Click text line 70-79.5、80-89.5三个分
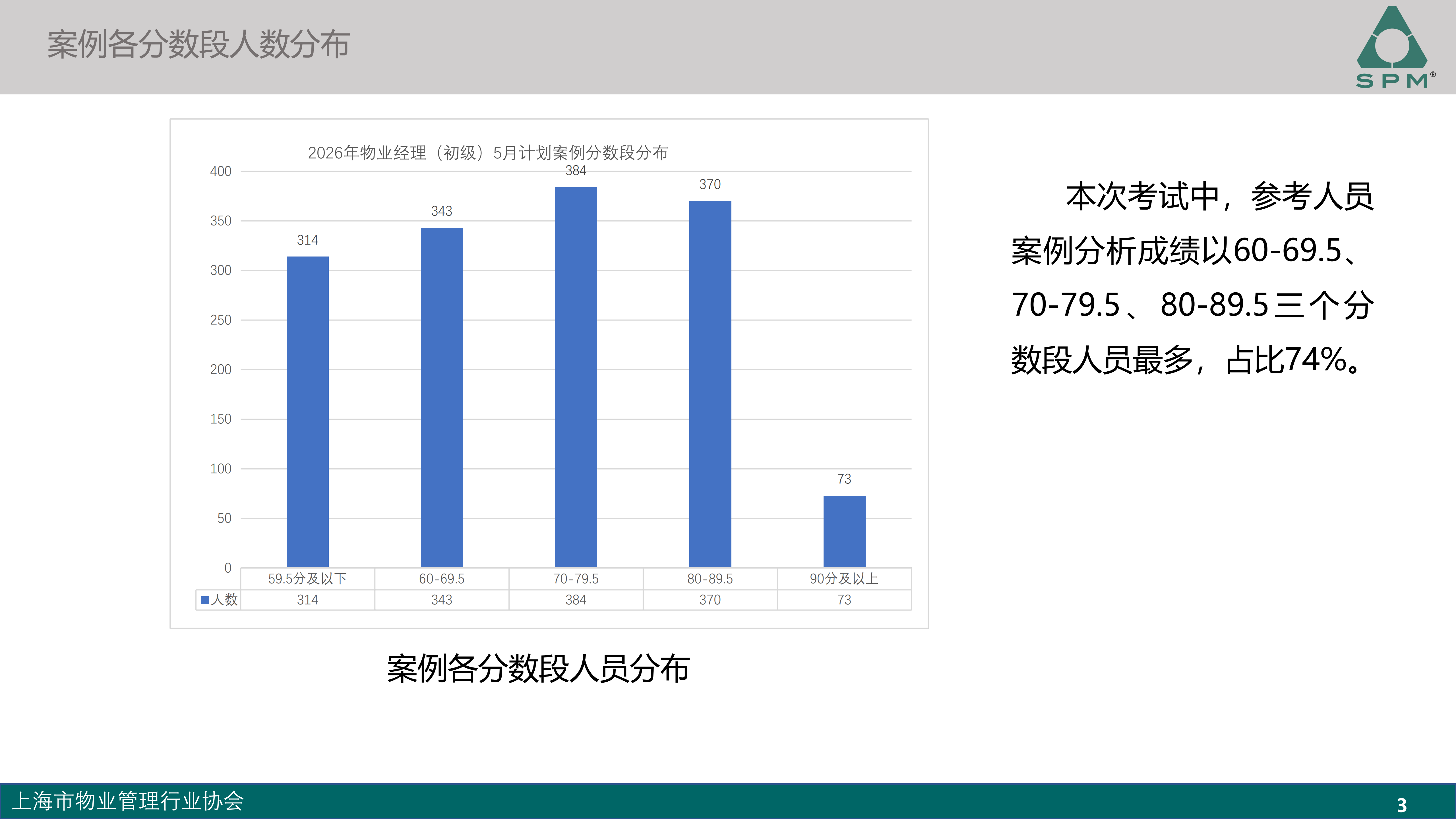The image size is (1456, 819). tap(1193, 305)
